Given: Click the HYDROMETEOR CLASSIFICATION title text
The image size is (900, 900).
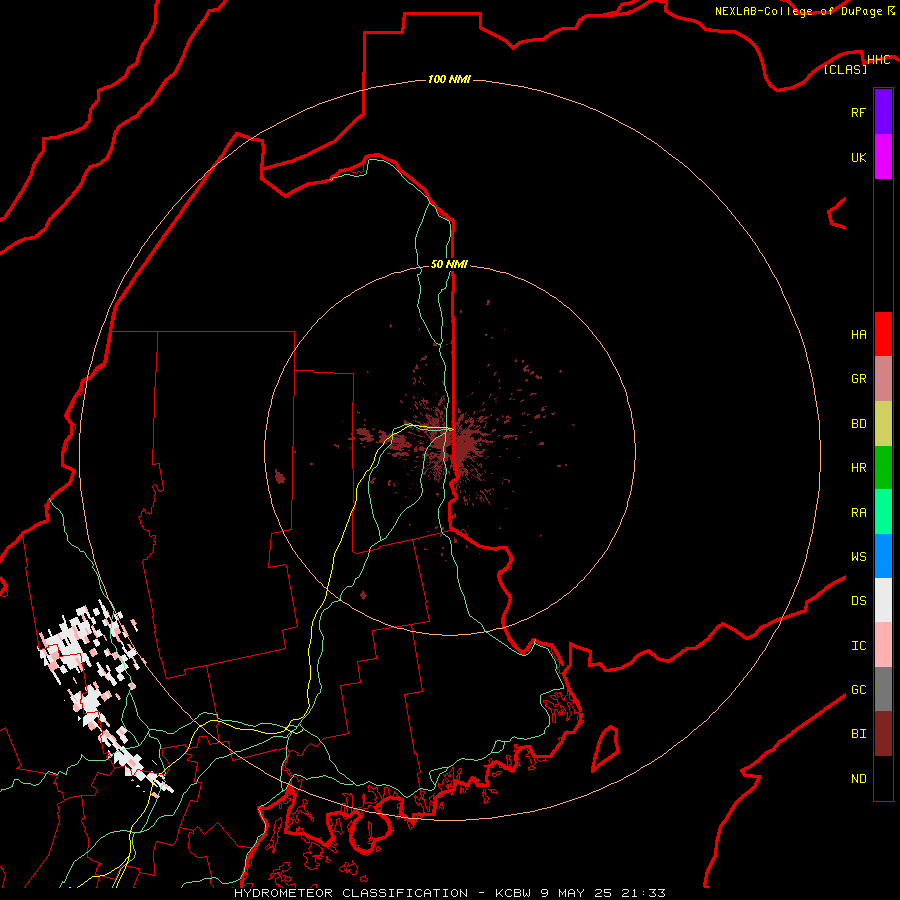Looking at the screenshot, I should (351, 893).
